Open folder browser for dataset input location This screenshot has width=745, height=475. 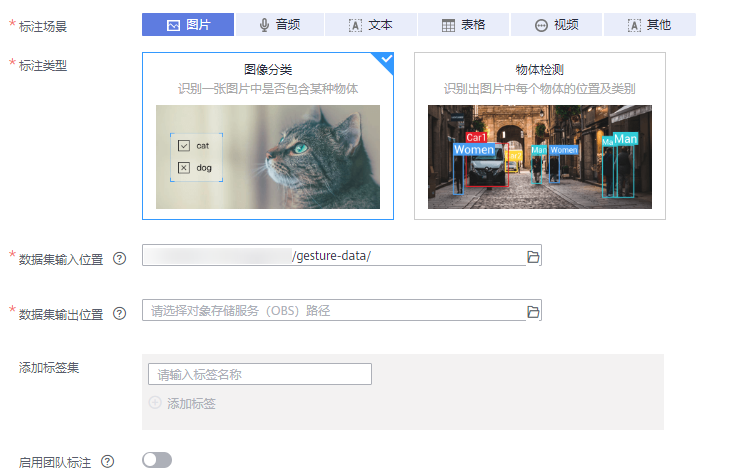[x=533, y=257]
